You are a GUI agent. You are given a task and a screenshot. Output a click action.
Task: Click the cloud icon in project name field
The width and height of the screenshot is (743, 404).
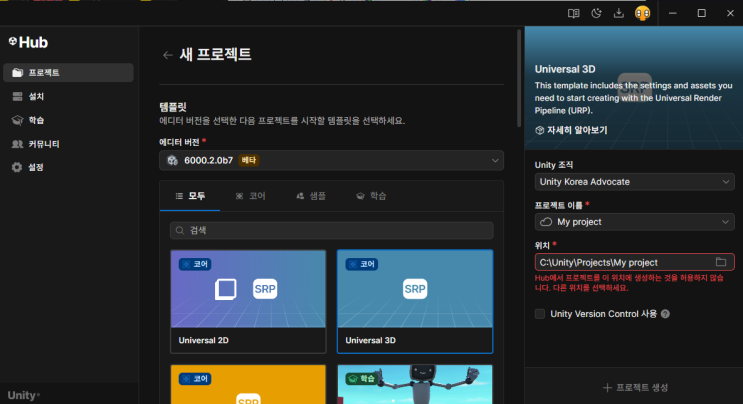pos(546,222)
